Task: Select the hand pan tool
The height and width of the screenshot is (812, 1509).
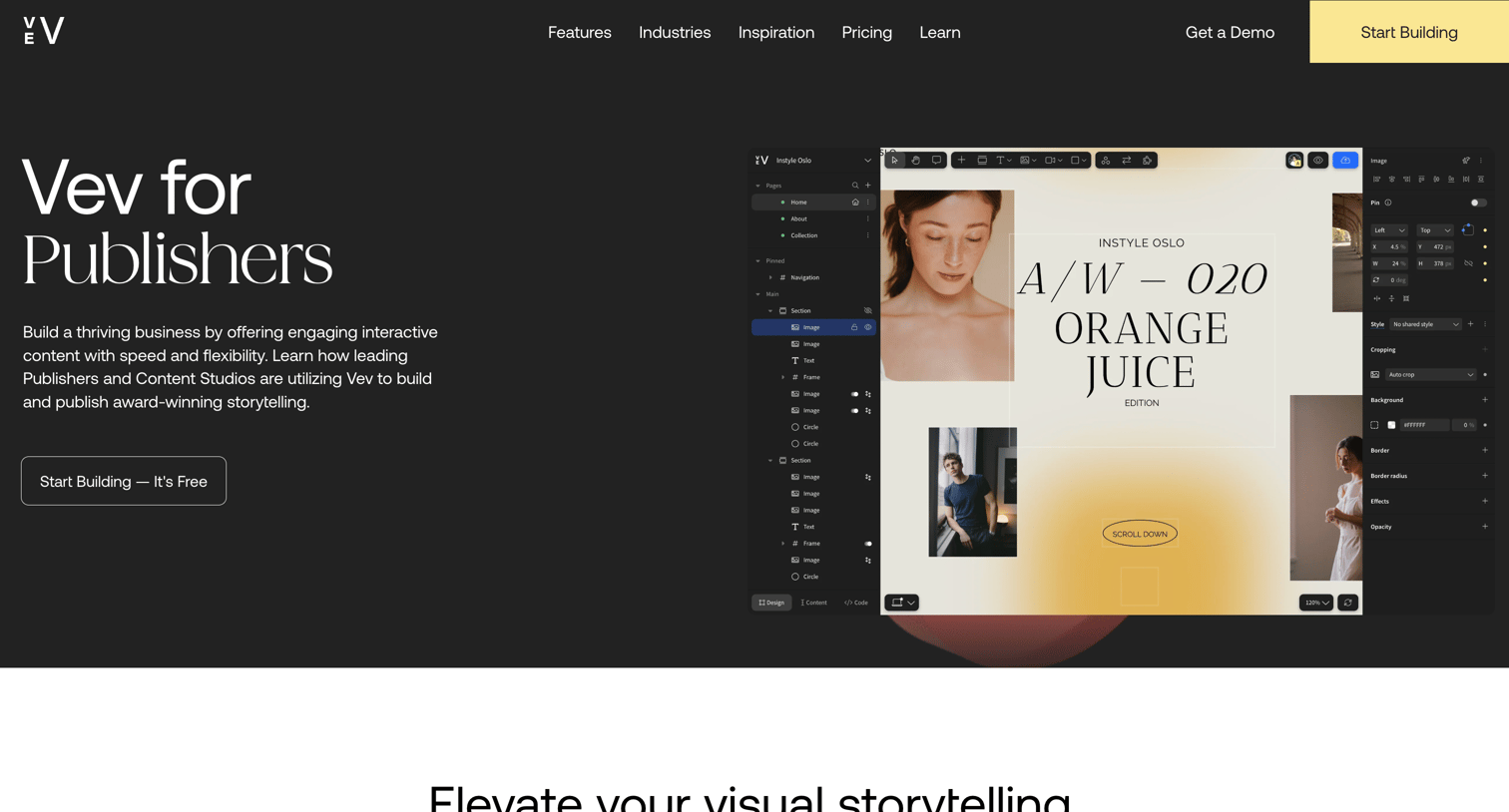Action: tap(915, 160)
